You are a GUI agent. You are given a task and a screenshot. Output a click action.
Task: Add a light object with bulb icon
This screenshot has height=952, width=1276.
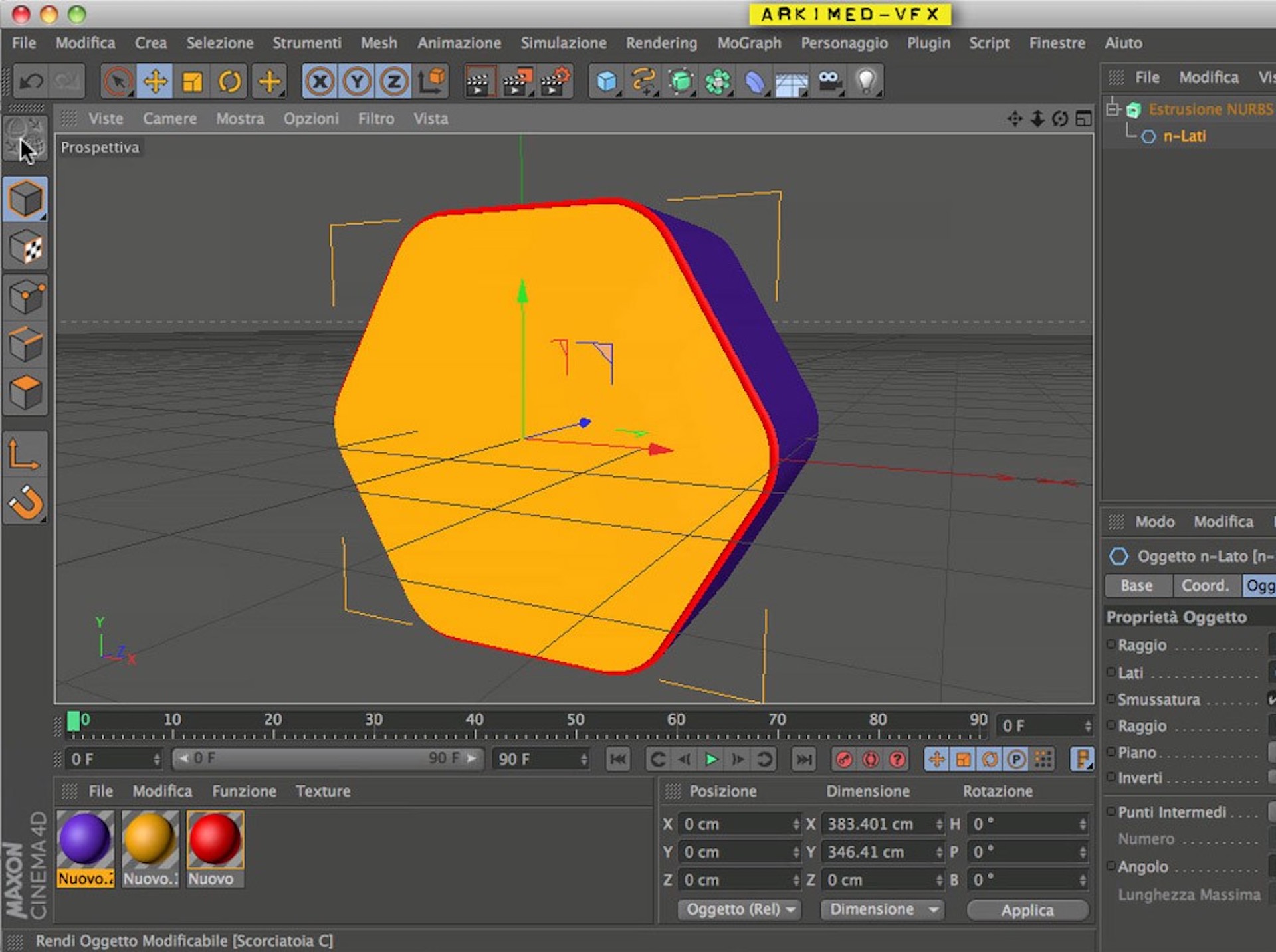pos(865,82)
